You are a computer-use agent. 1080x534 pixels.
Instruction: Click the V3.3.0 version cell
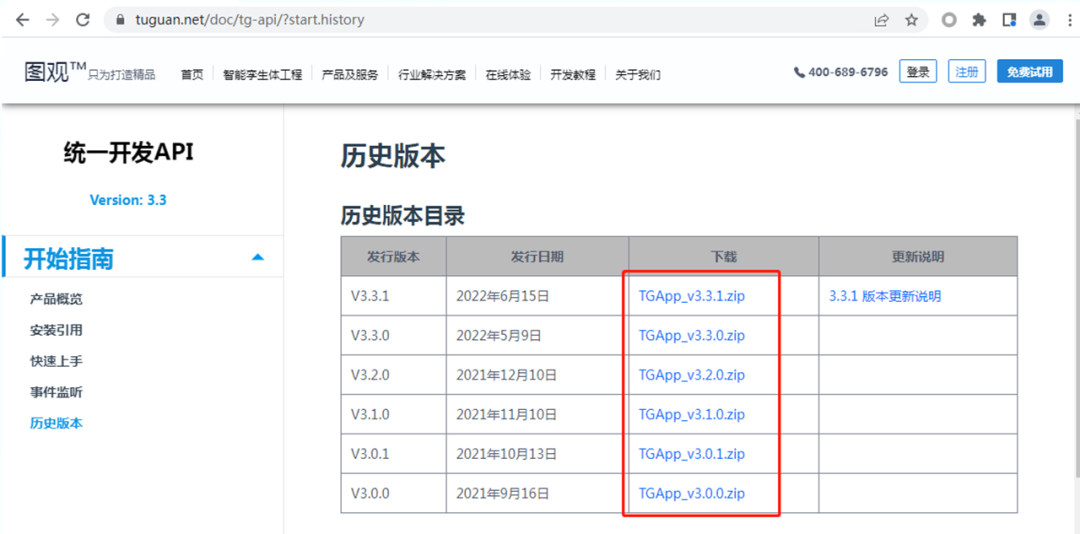393,336
